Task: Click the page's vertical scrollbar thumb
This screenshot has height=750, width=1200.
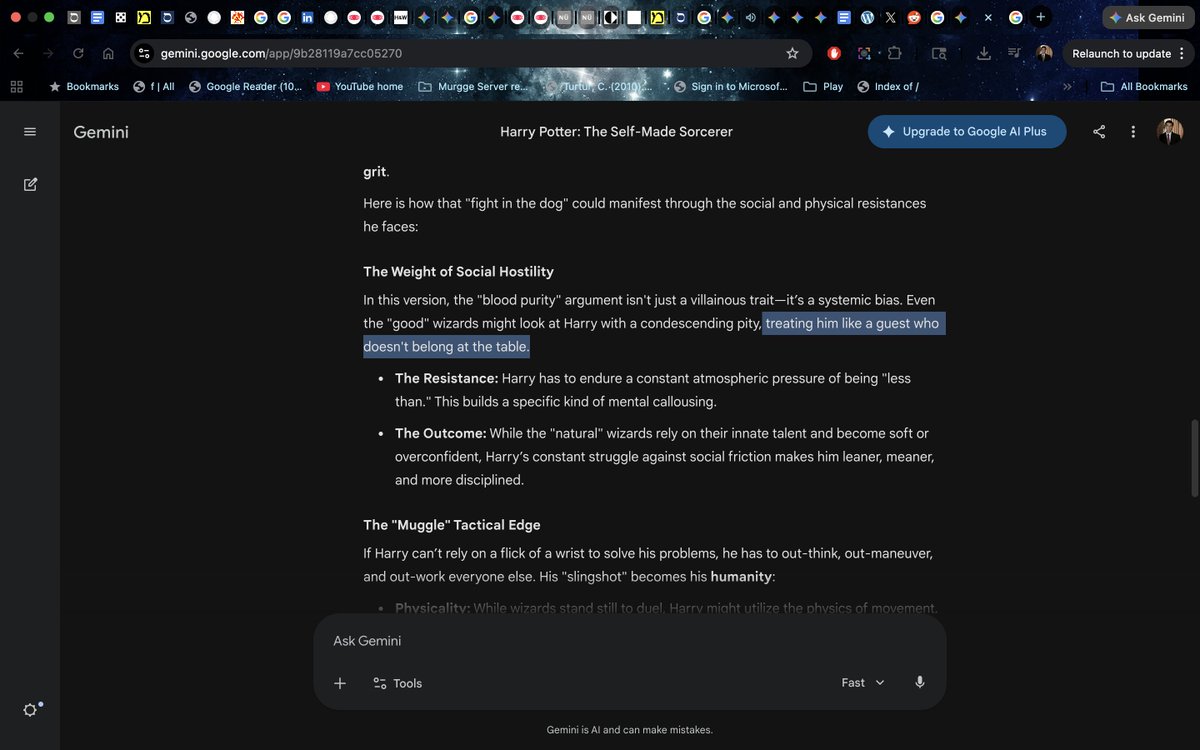Action: pos(1193,458)
